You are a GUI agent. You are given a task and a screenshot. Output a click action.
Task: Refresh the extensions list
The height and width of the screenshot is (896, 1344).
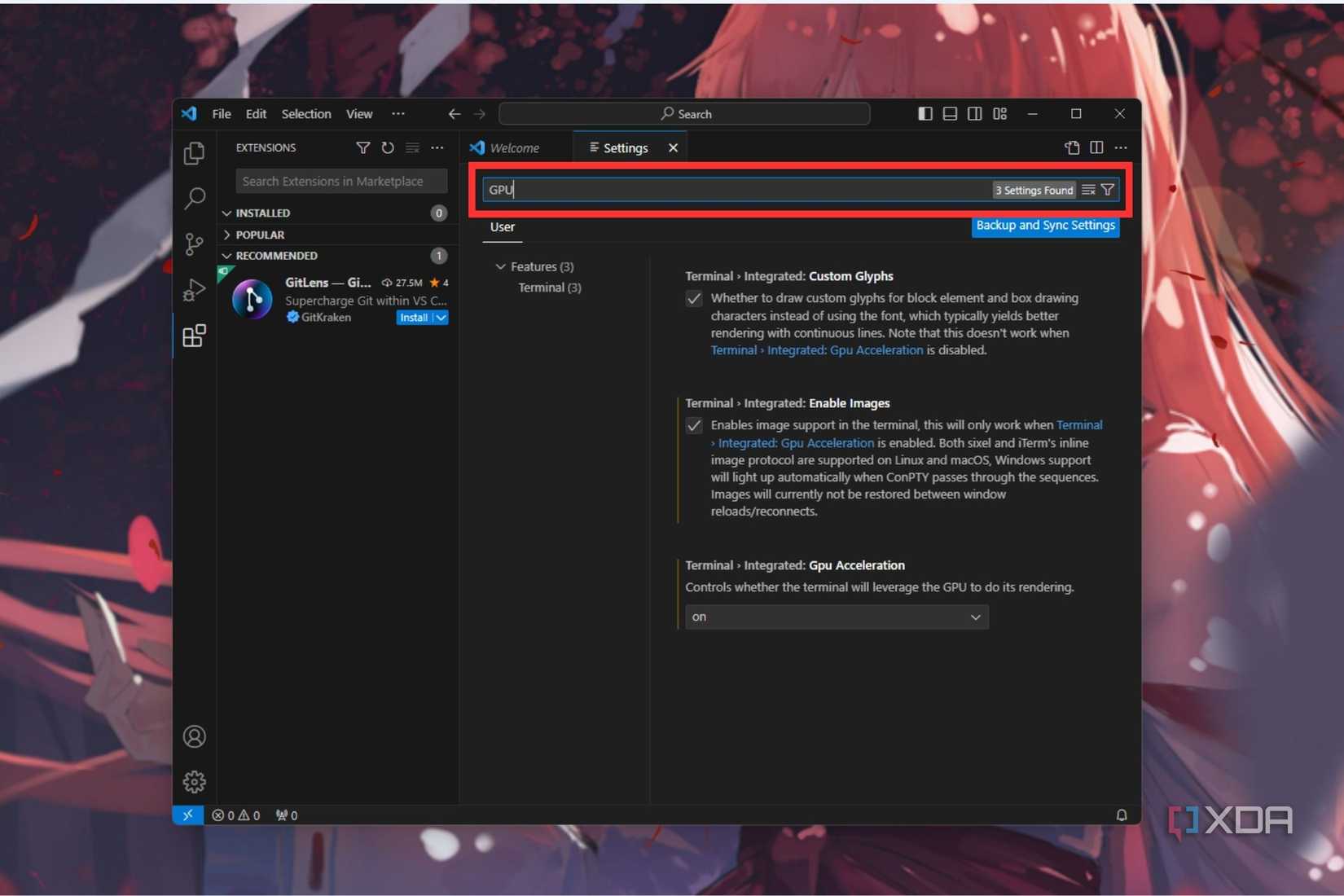click(x=388, y=147)
